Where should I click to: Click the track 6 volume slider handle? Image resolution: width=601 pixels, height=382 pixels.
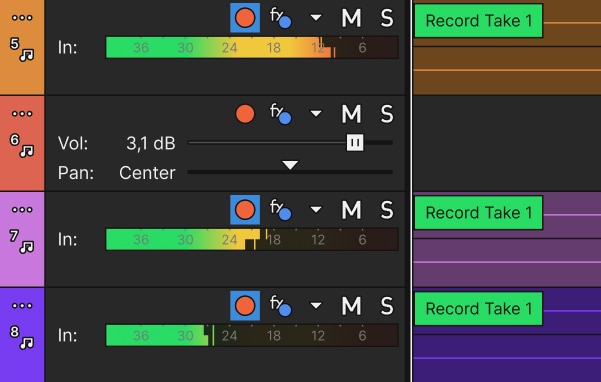pyautogui.click(x=355, y=143)
